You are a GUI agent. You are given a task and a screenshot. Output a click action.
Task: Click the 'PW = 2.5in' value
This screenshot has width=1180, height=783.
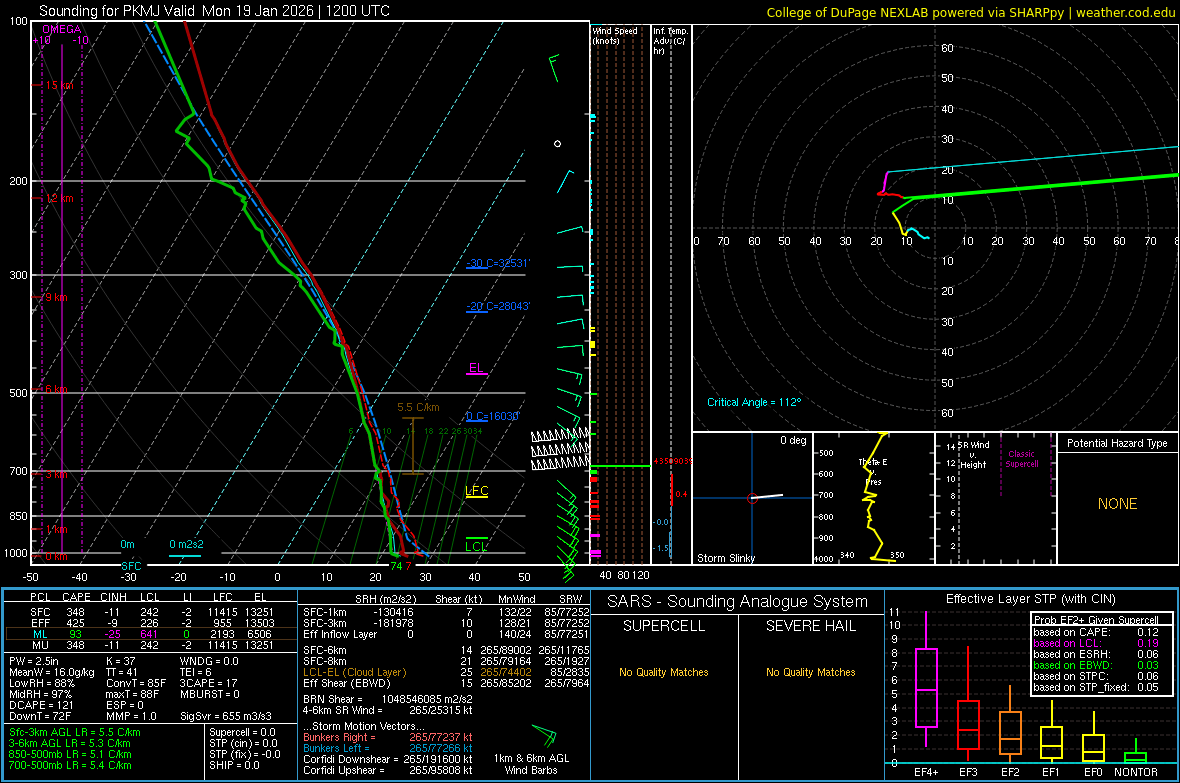pos(34,661)
